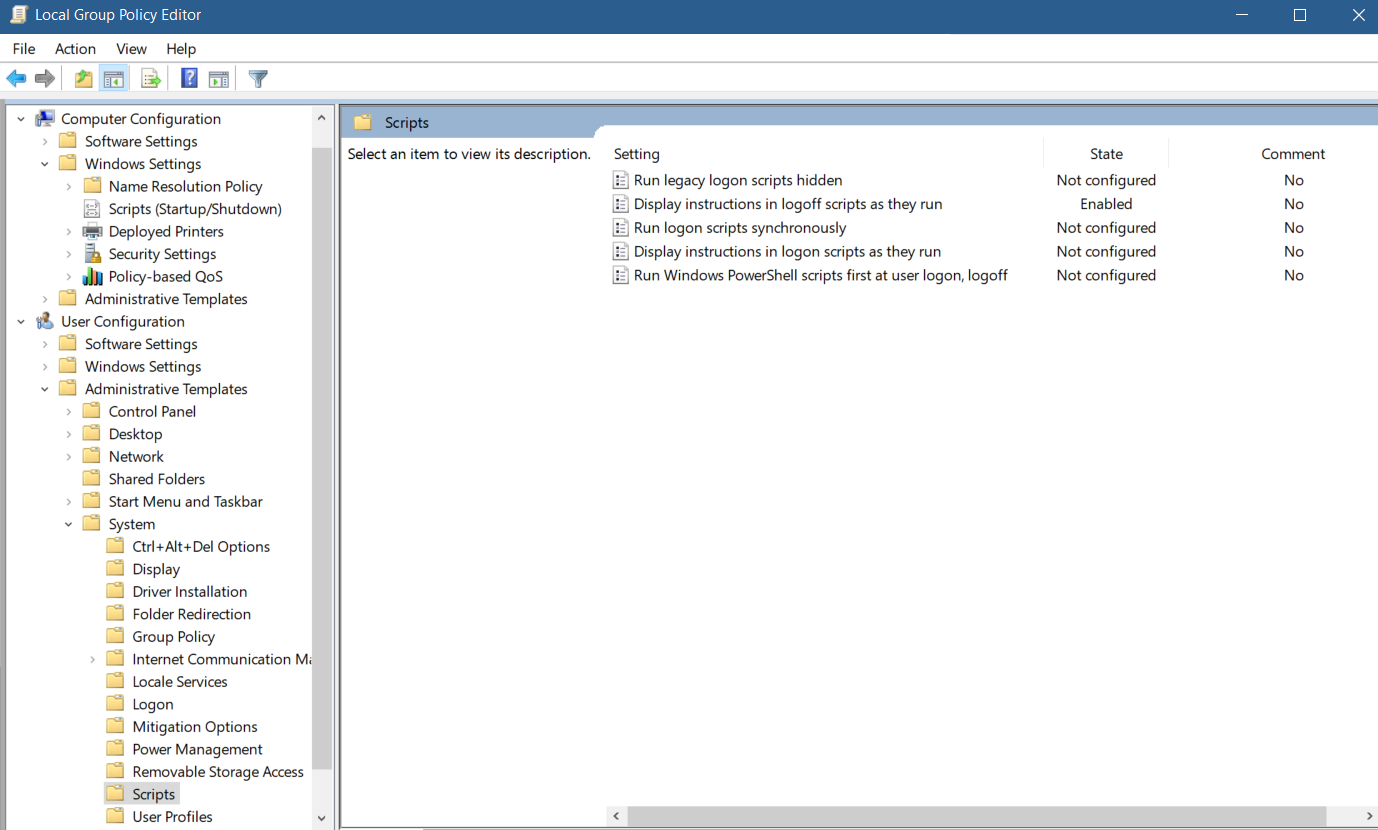Viewport: 1378px width, 830px height.
Task: Open the Action menu
Action: pyautogui.click(x=75, y=48)
